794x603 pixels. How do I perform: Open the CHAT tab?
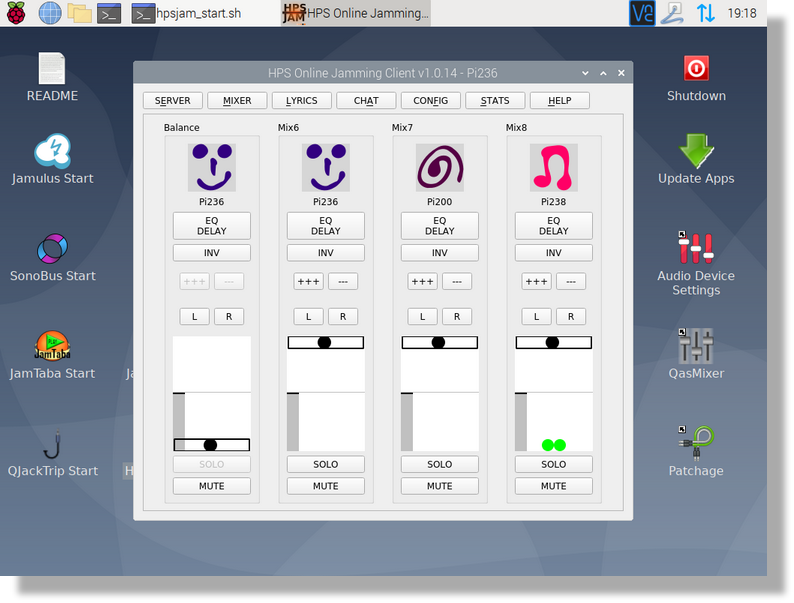point(366,100)
